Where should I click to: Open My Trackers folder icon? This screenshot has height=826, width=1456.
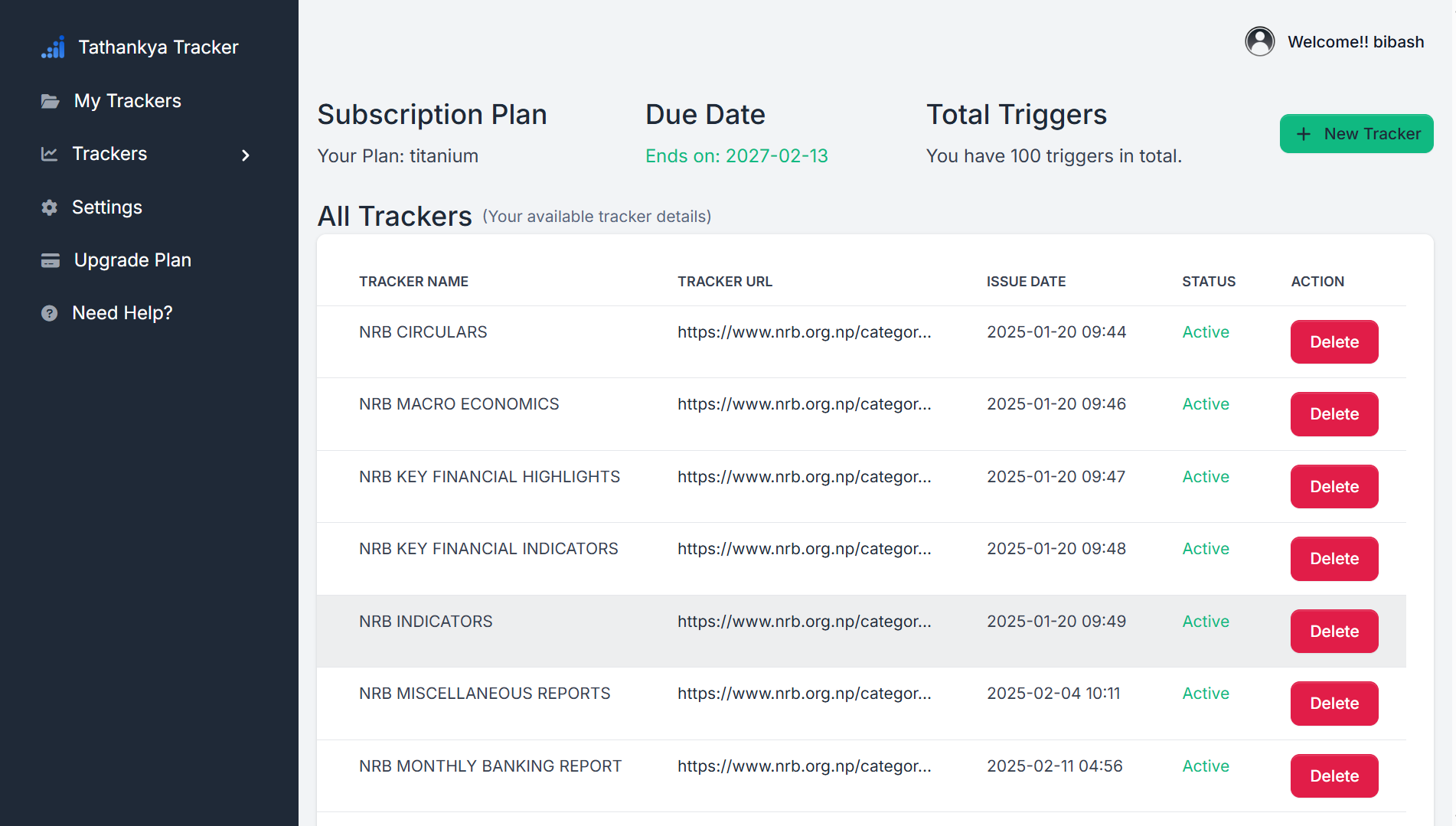pos(50,100)
